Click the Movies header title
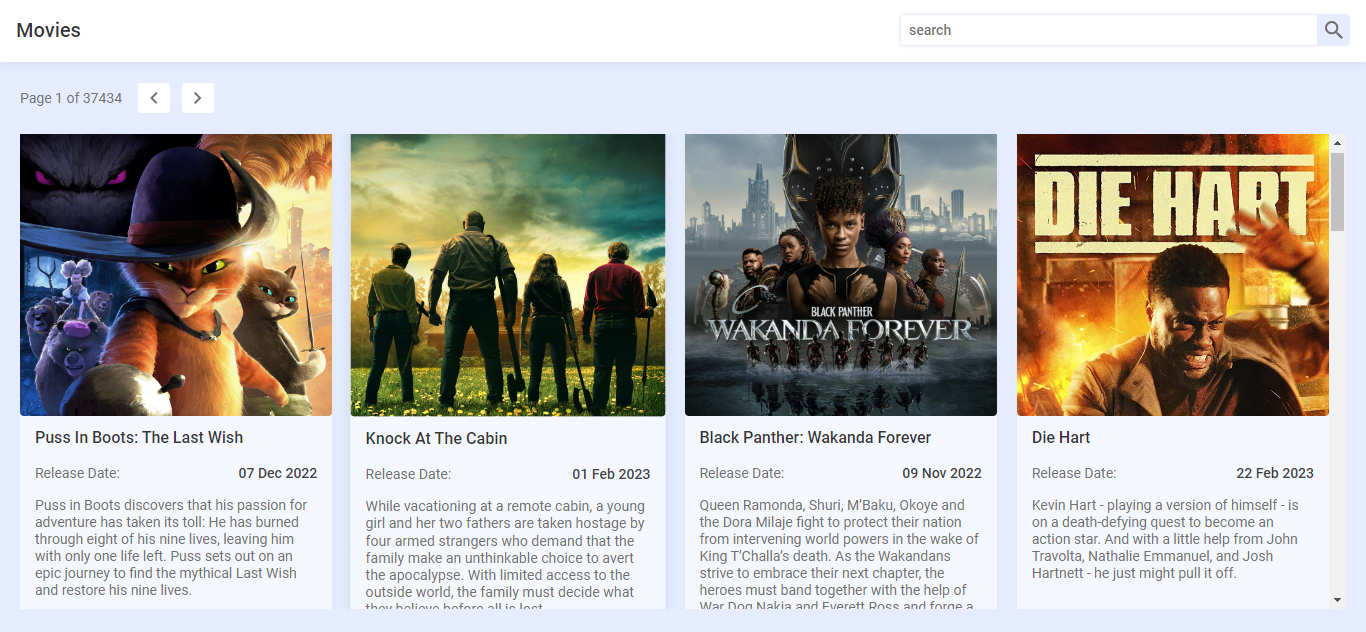Image resolution: width=1366 pixels, height=632 pixels. (48, 30)
